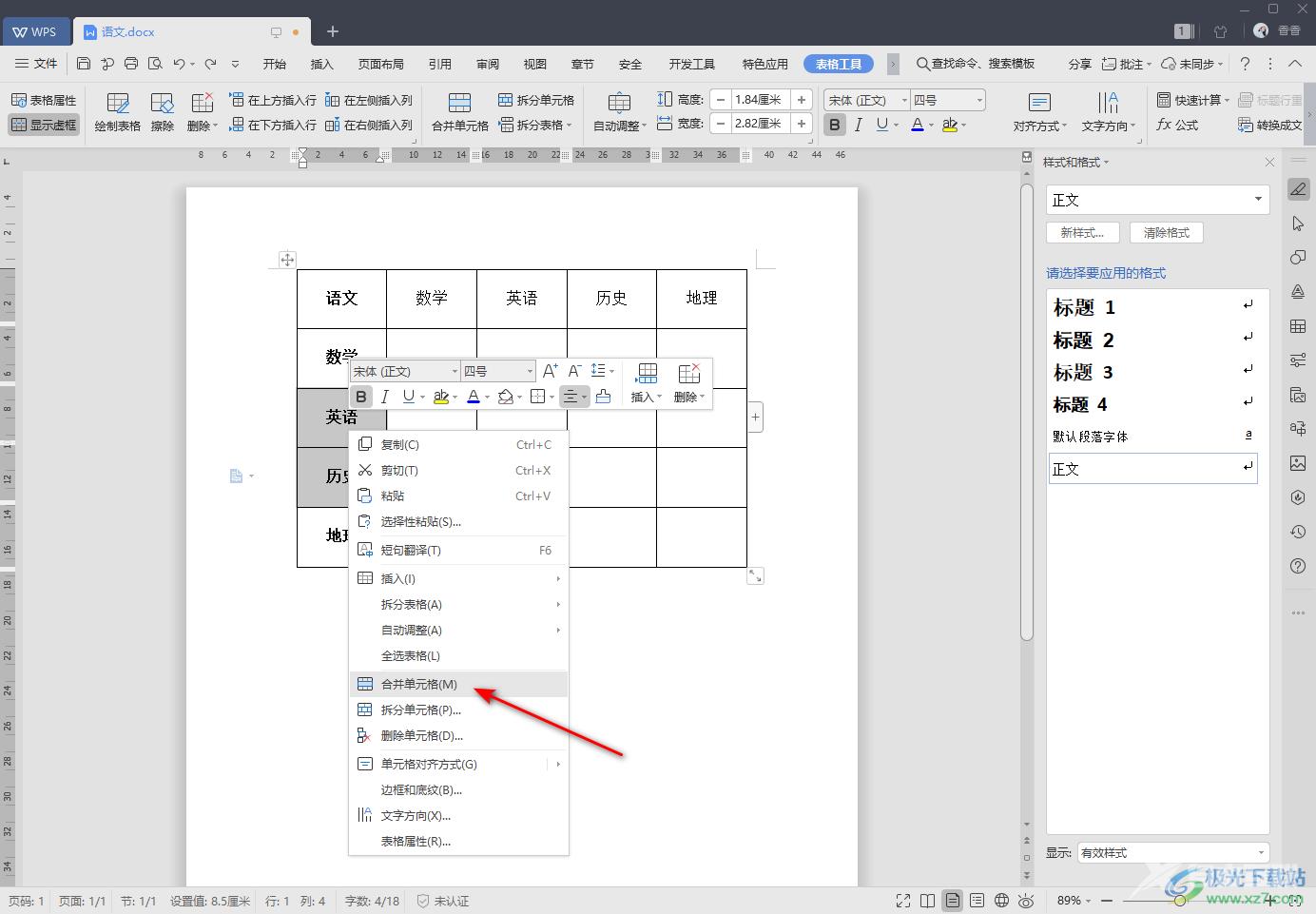This screenshot has height=914, width=1316.
Task: Switch to the 页面布局 ribbon tab
Action: click(380, 64)
